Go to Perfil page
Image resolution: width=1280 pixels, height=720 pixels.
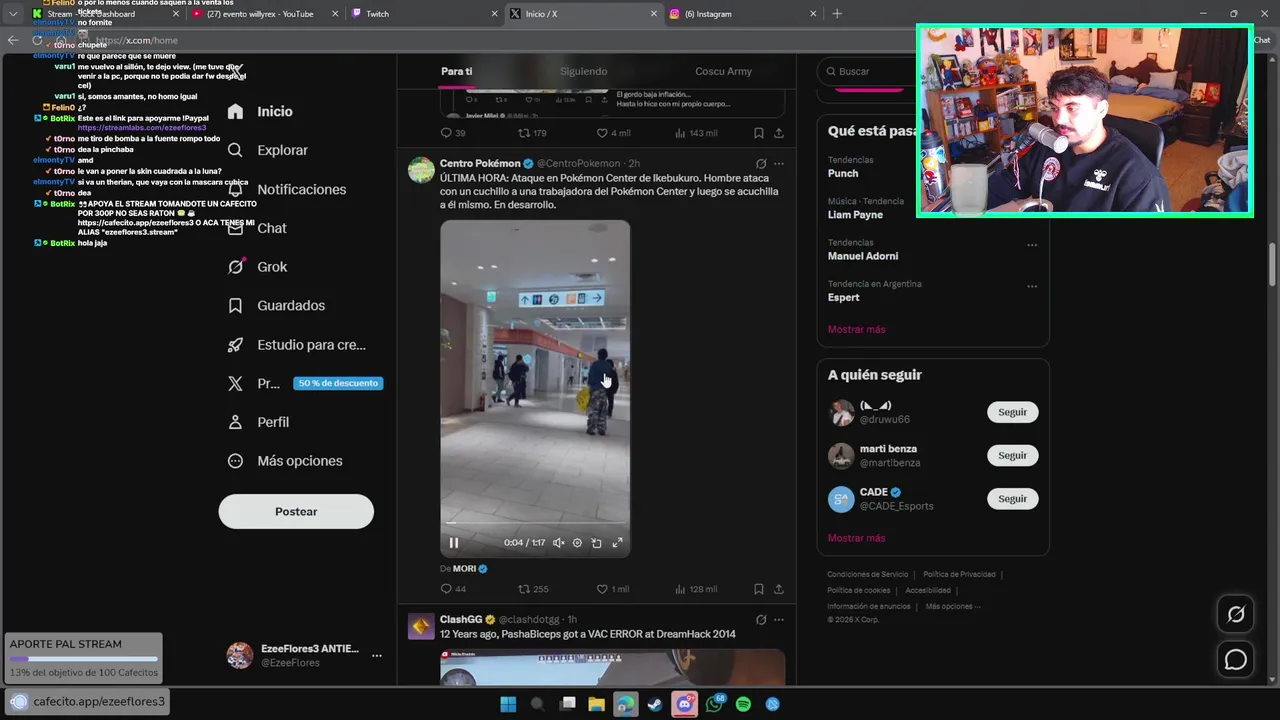(x=258, y=422)
